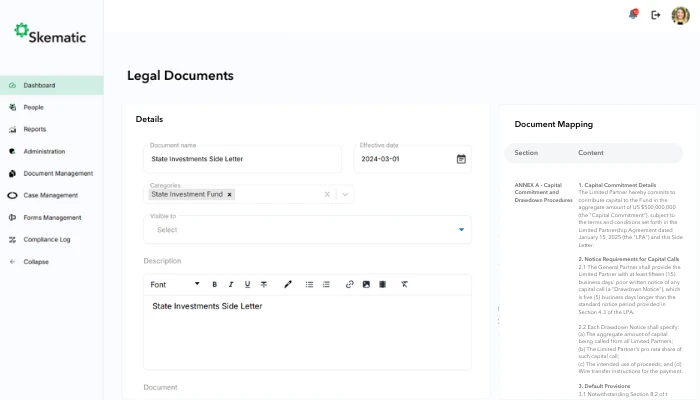Go to Document Management in sidebar
Viewport: 700px width, 400px height.
(x=58, y=173)
